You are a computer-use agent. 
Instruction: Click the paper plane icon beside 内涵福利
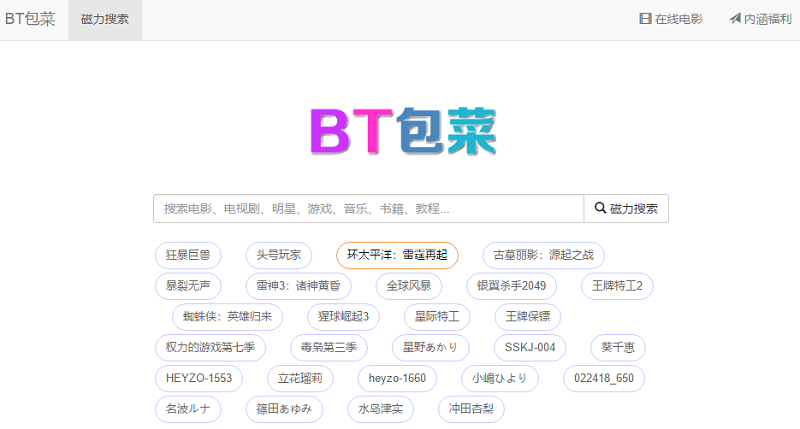tap(735, 19)
